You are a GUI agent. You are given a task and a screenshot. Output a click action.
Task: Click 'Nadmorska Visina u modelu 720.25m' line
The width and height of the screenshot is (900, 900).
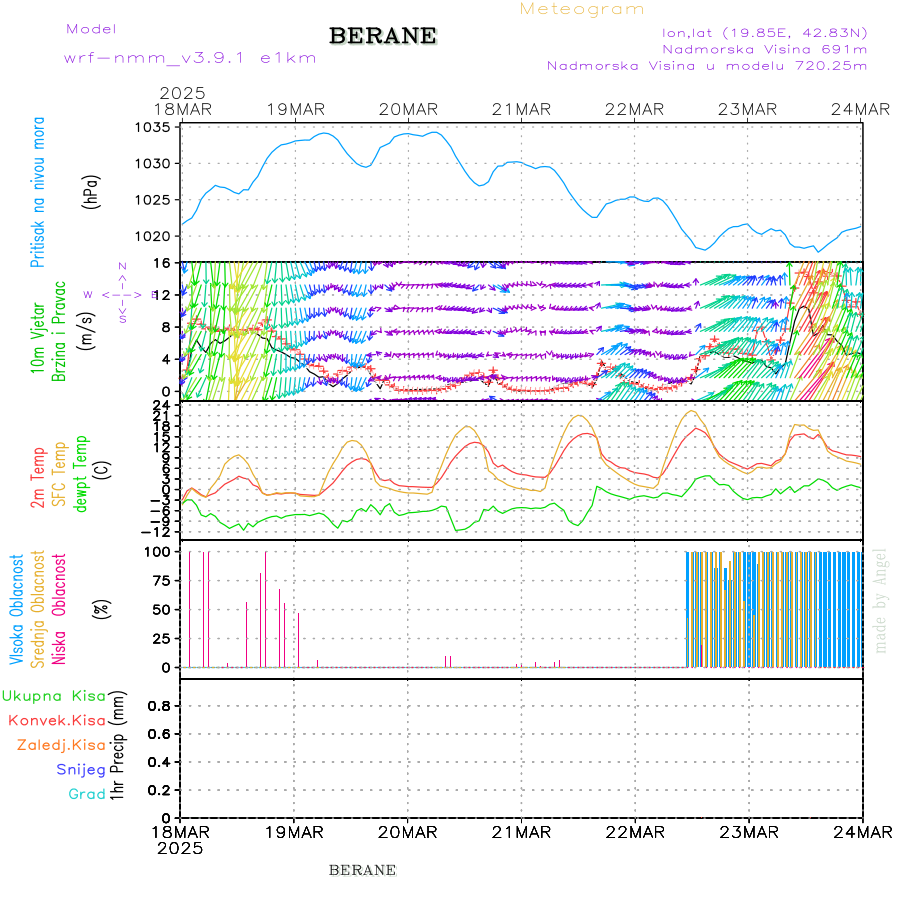[x=707, y=65]
